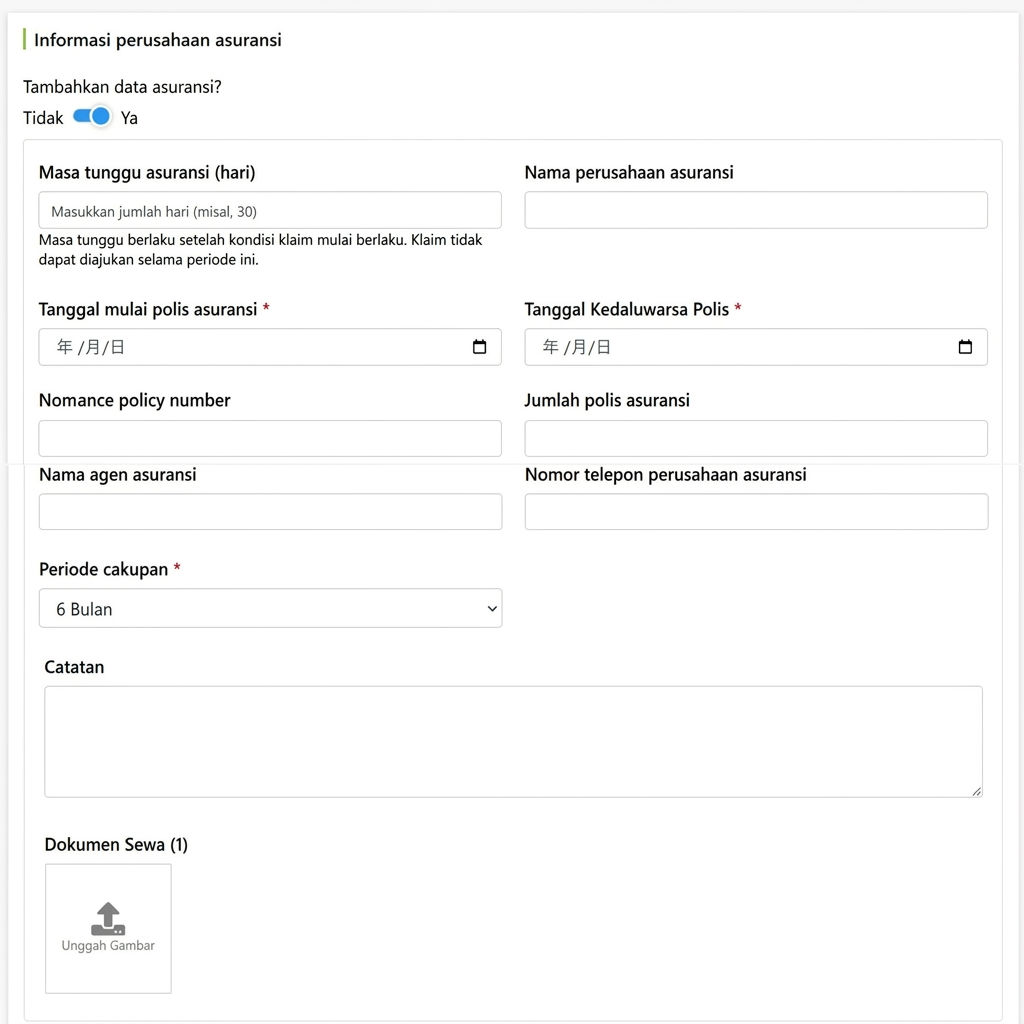This screenshot has height=1024, width=1024.
Task: Click the Catatan textarea resize handle
Action: pyautogui.click(x=976, y=792)
